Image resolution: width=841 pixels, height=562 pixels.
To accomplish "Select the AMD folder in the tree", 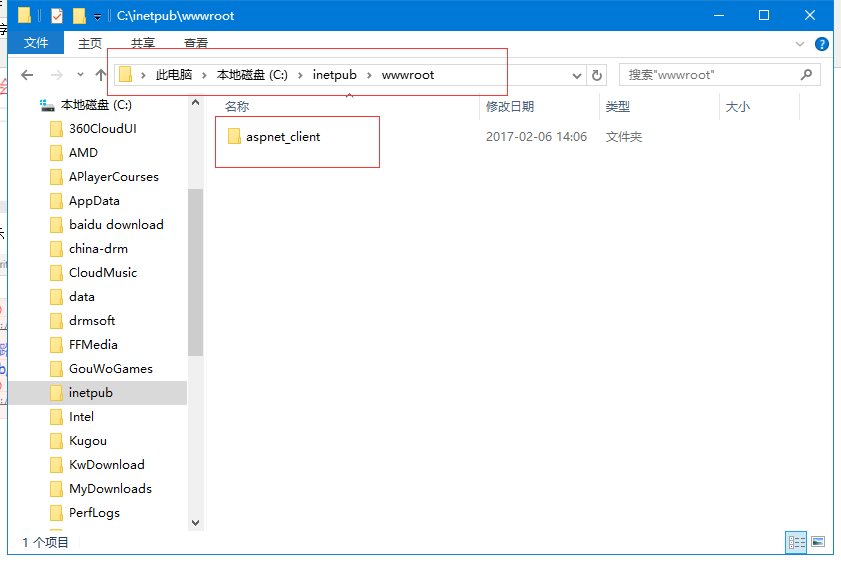I will 83,153.
